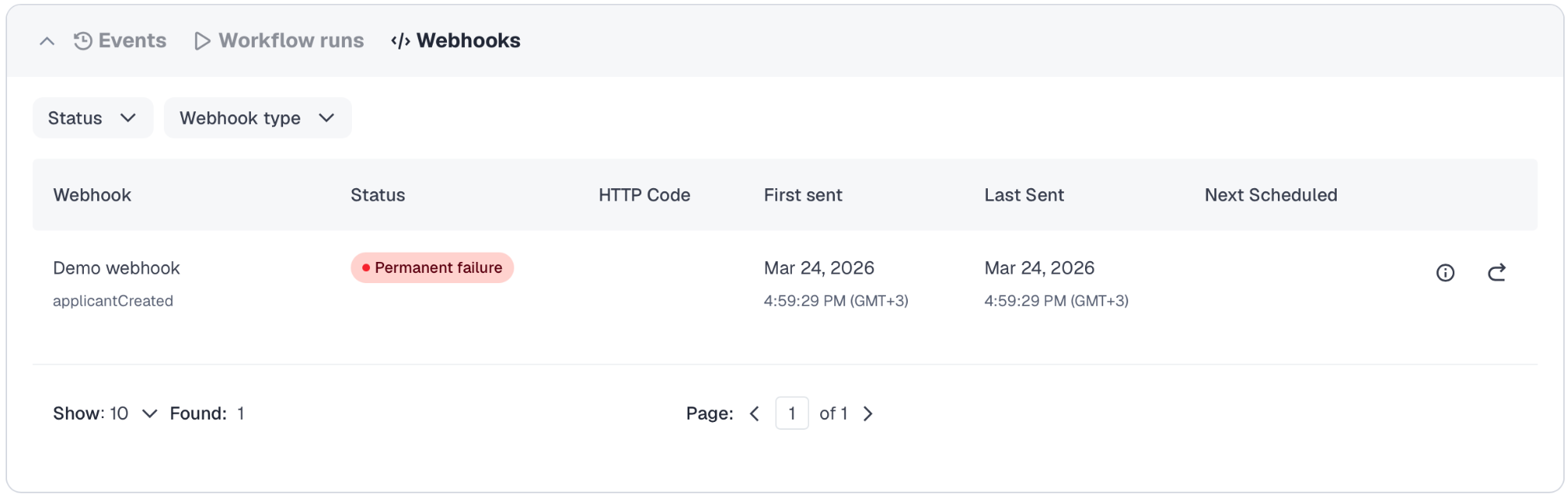Click the Last Sent column header
This screenshot has height=498, width=1568.
[x=1024, y=195]
